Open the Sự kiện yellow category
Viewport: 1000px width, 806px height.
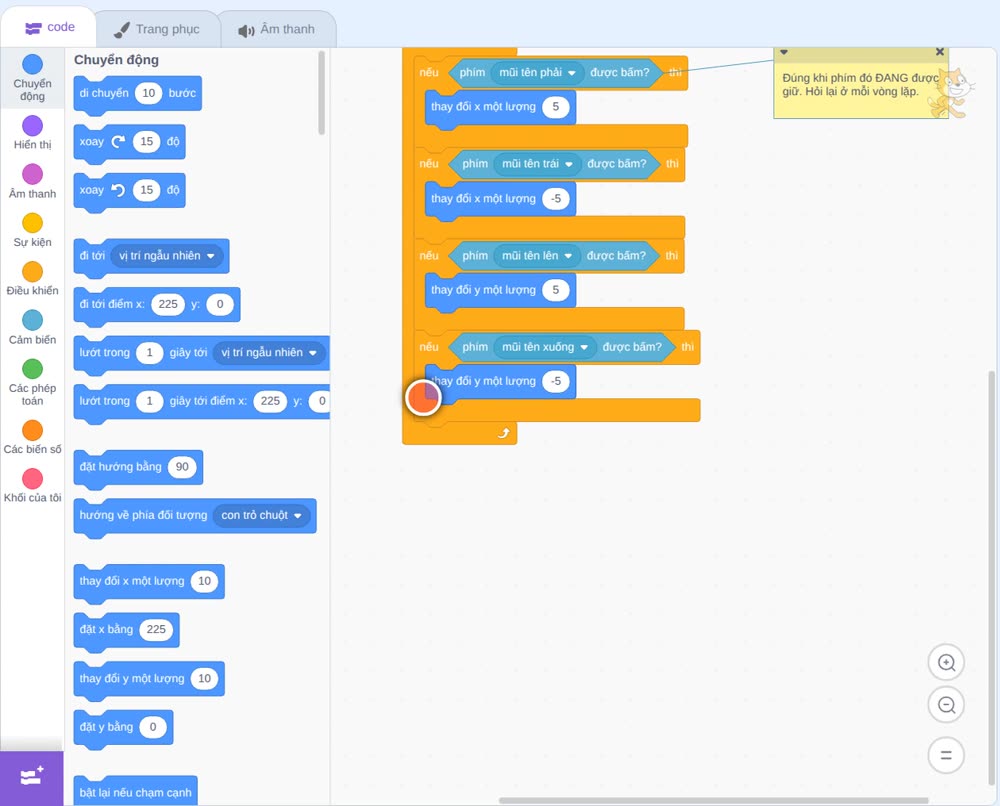[x=33, y=223]
